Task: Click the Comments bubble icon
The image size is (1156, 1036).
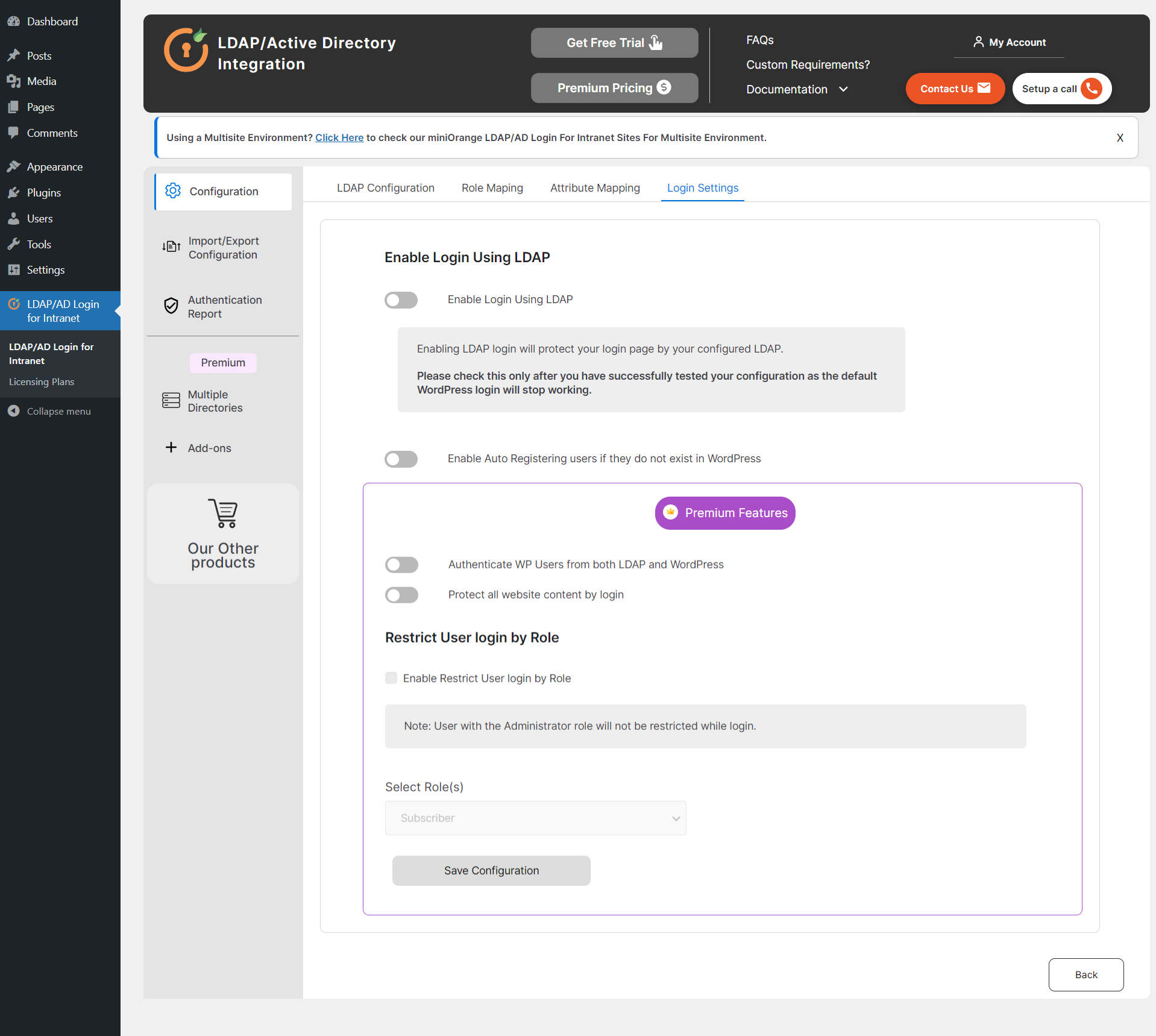Action: pyautogui.click(x=13, y=133)
